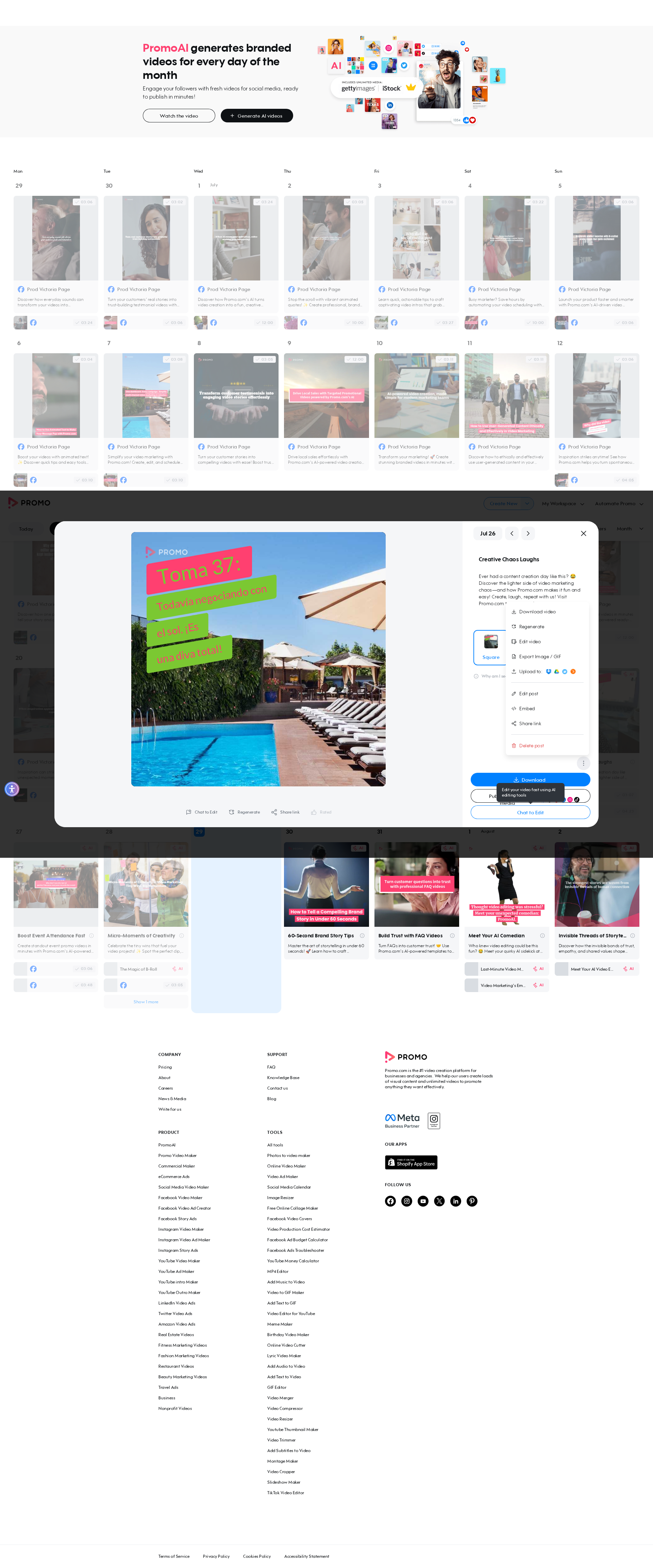The image size is (653, 1568).
Task: Open the Automate Promo dropdown
Action: 619,504
